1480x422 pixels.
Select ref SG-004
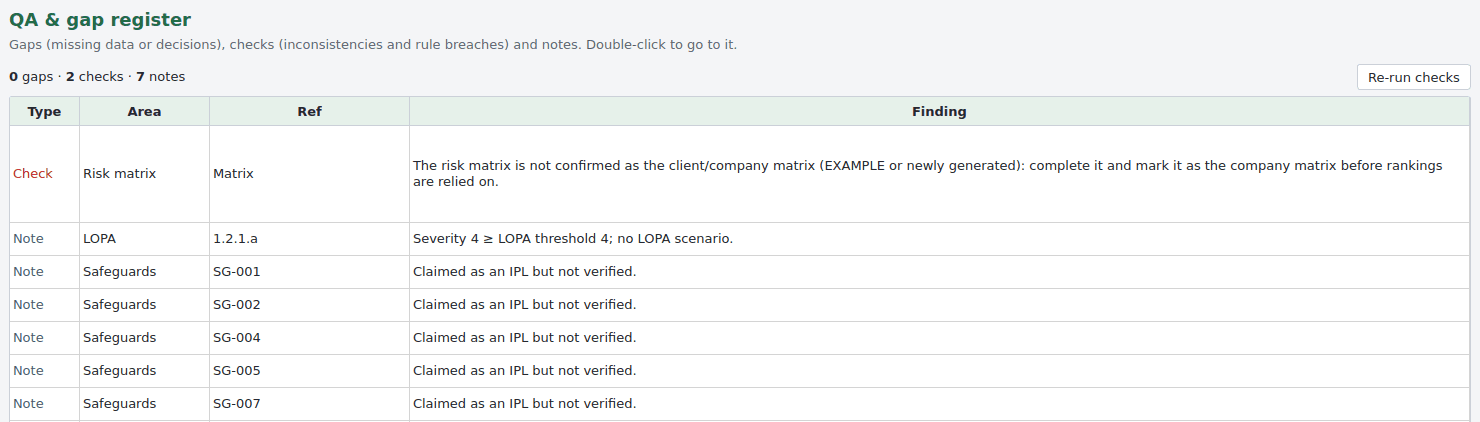310,338
